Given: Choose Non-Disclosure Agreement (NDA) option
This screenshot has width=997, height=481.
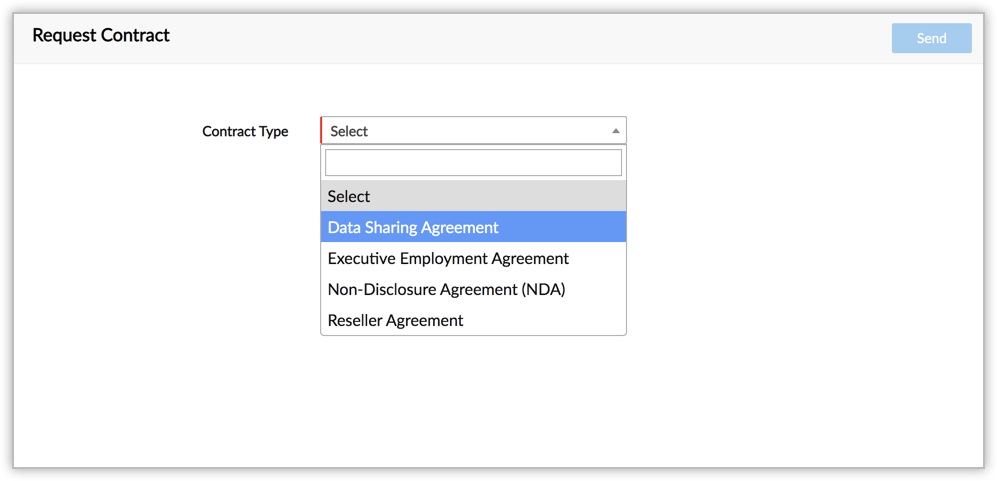Looking at the screenshot, I should 473,289.
